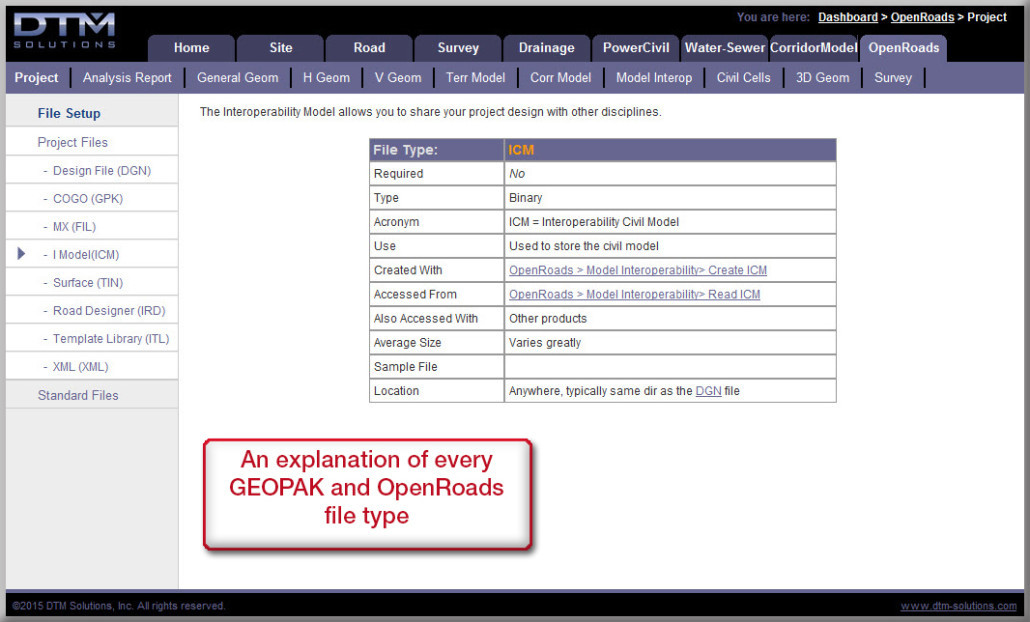This screenshot has width=1030, height=622.
Task: Select File Setup in the sidebar
Action: [x=69, y=113]
